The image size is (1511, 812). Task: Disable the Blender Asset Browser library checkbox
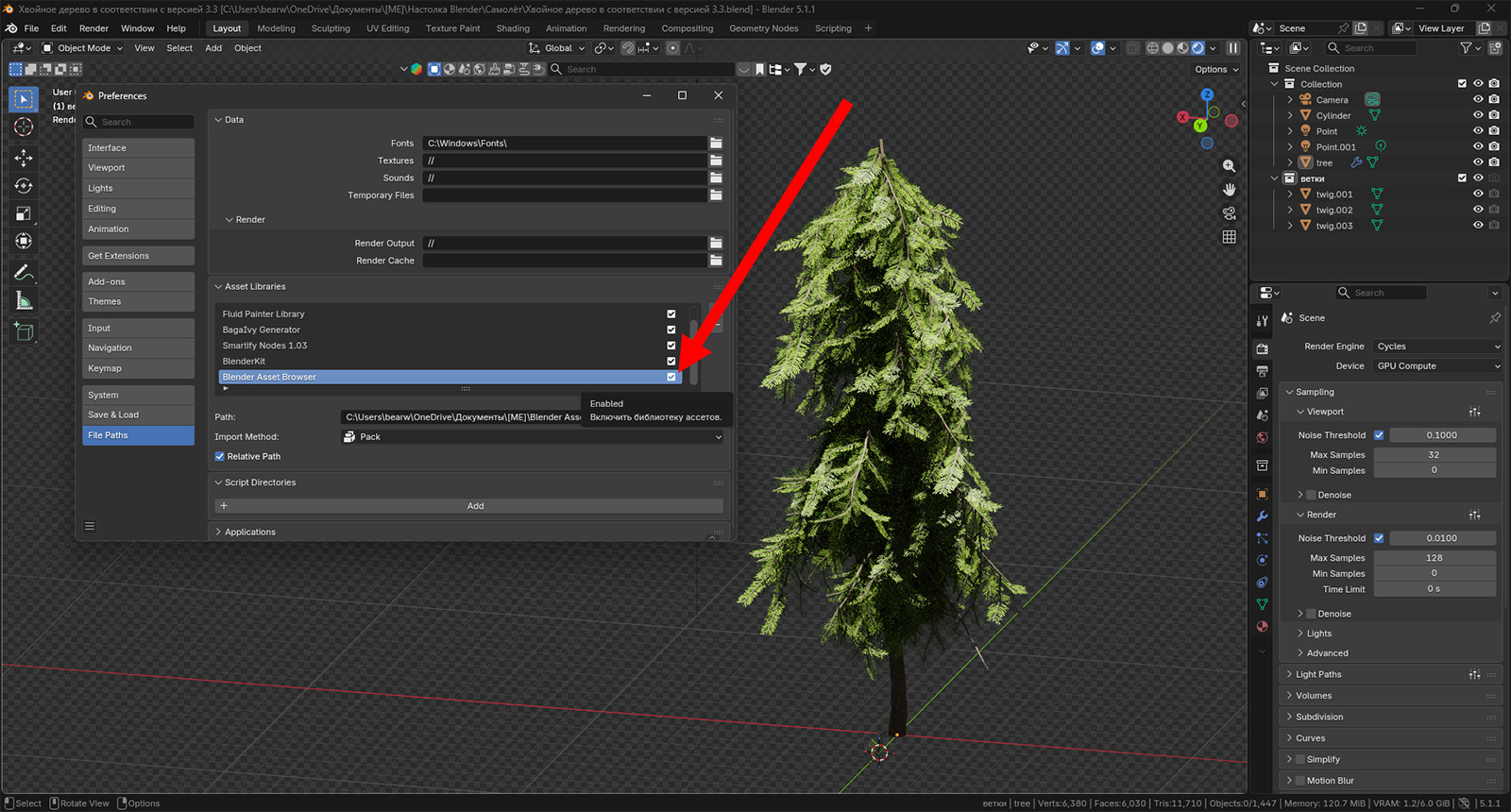point(671,377)
